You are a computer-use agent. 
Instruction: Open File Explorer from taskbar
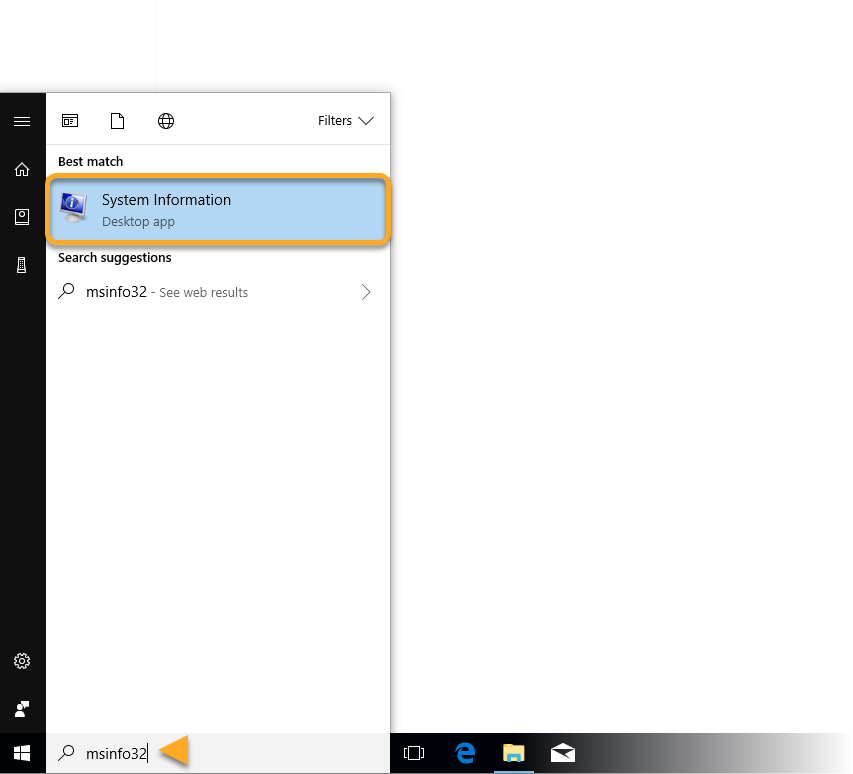pos(514,753)
